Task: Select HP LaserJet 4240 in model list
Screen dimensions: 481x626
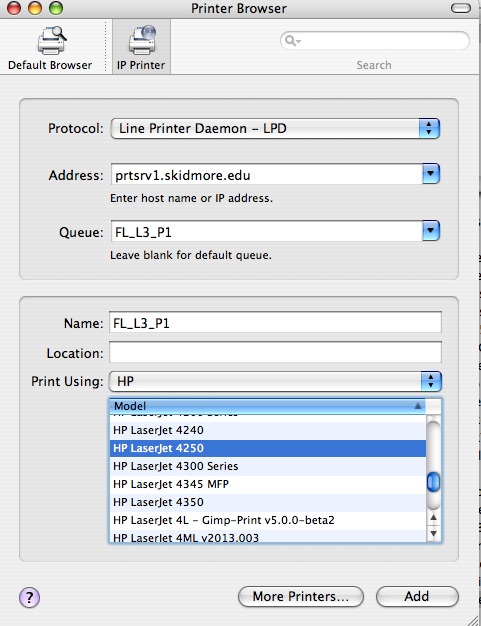Action: 267,430
